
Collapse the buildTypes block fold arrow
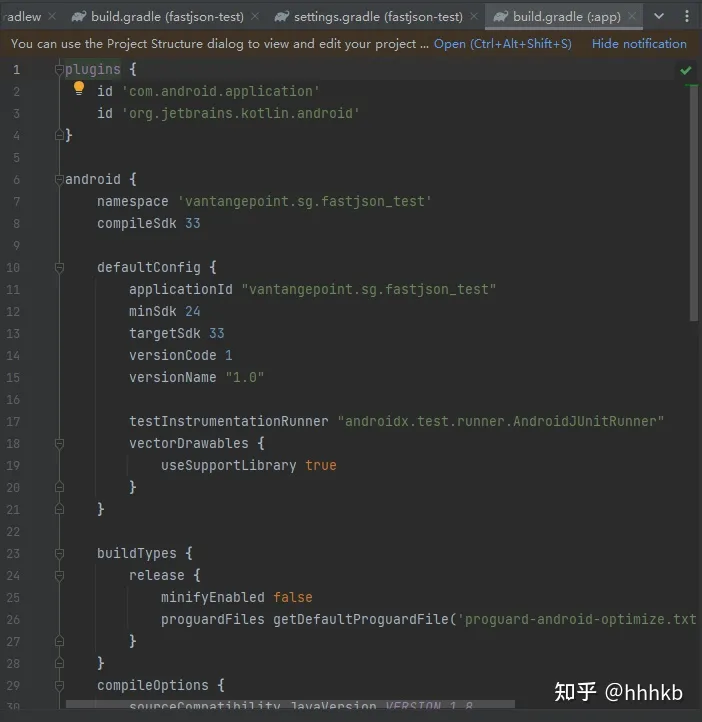[x=59, y=553]
